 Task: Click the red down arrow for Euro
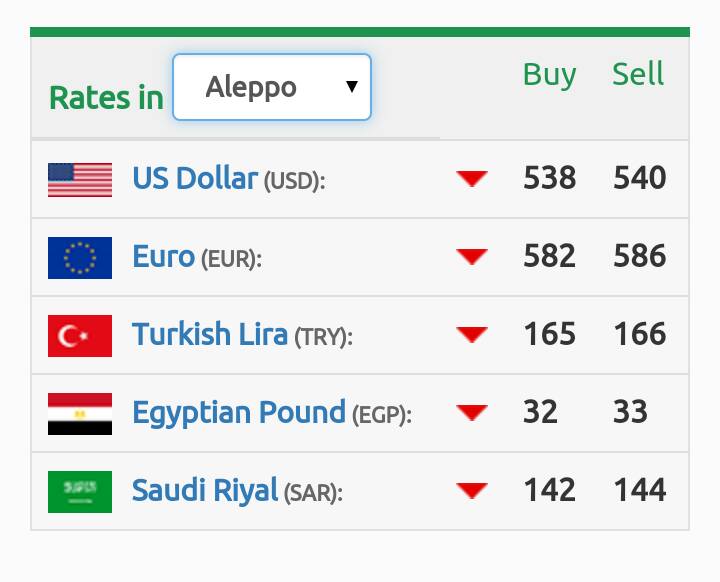(472, 256)
